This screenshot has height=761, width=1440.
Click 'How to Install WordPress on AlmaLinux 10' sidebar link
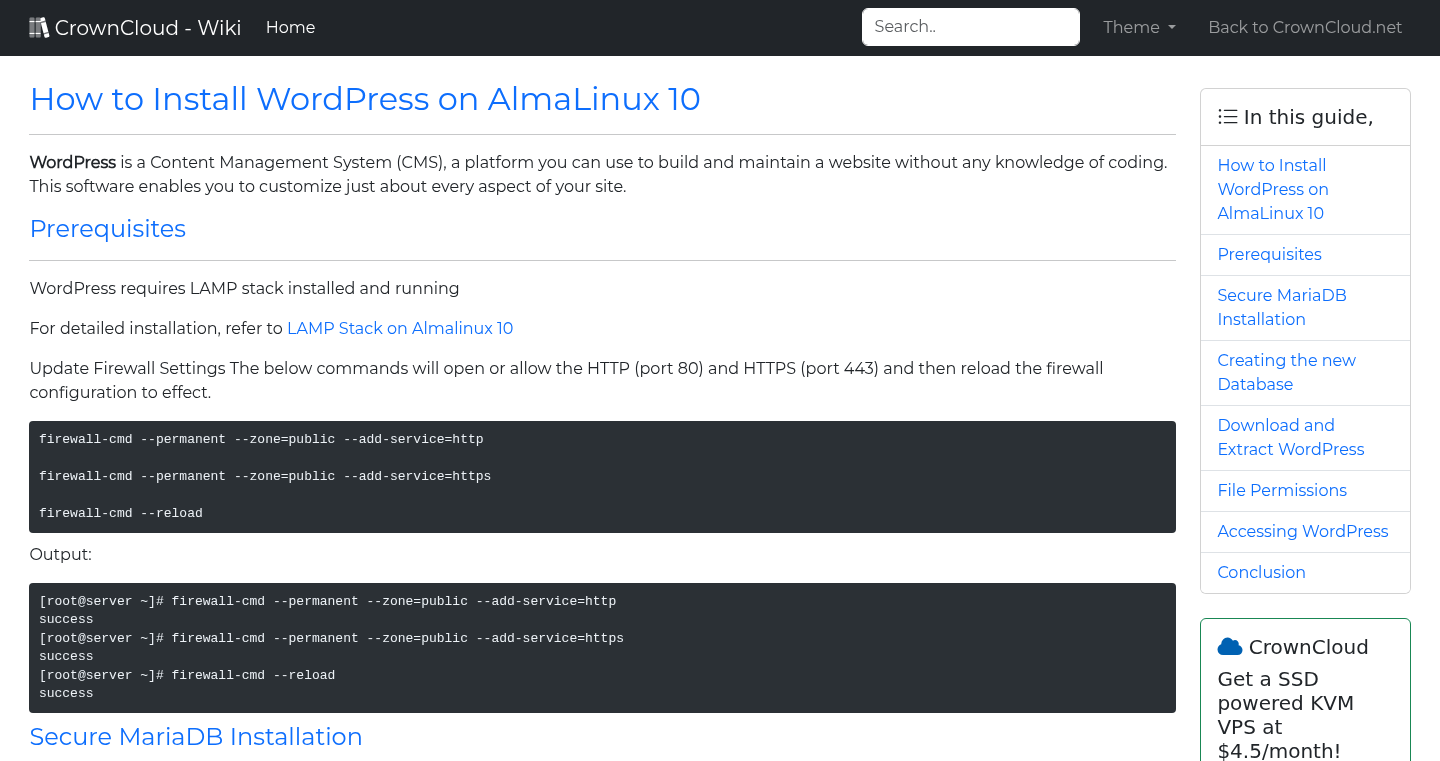[1273, 189]
